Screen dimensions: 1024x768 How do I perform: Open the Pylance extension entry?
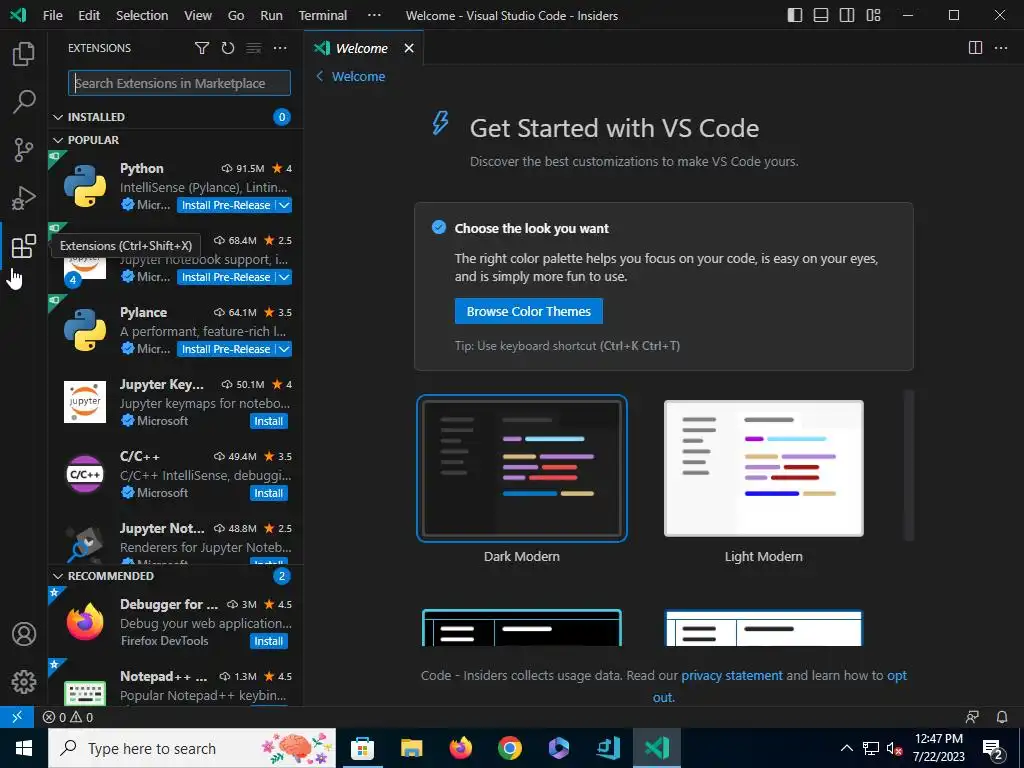click(x=176, y=330)
